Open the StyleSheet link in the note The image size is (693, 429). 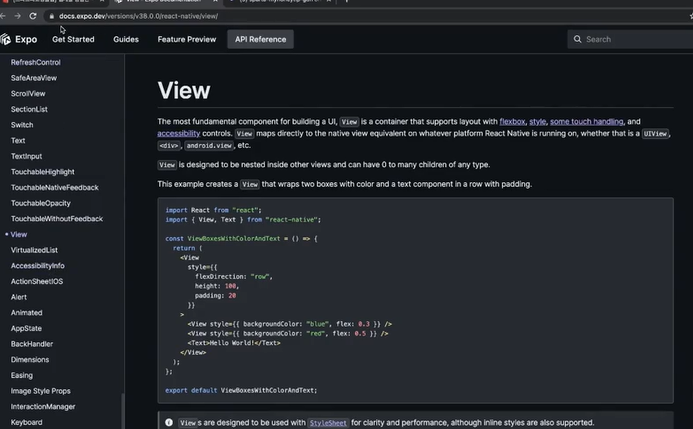coord(328,423)
